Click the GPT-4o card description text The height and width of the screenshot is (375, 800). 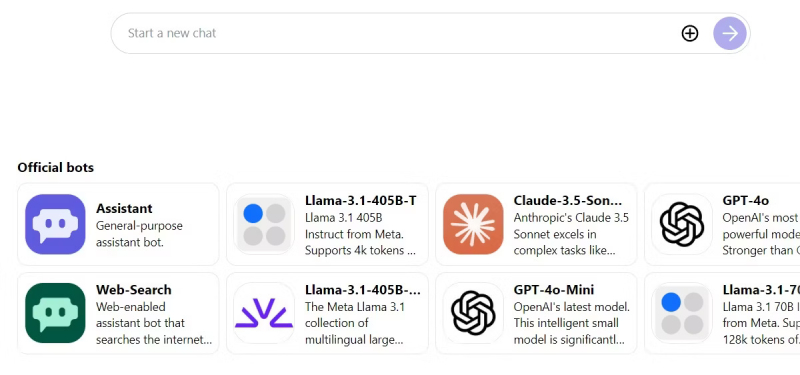761,234
